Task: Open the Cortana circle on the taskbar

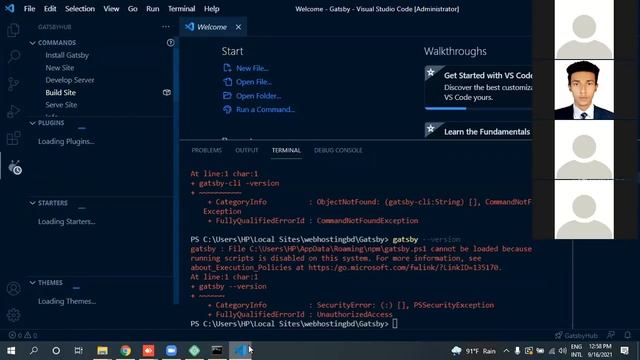Action: tap(56, 350)
